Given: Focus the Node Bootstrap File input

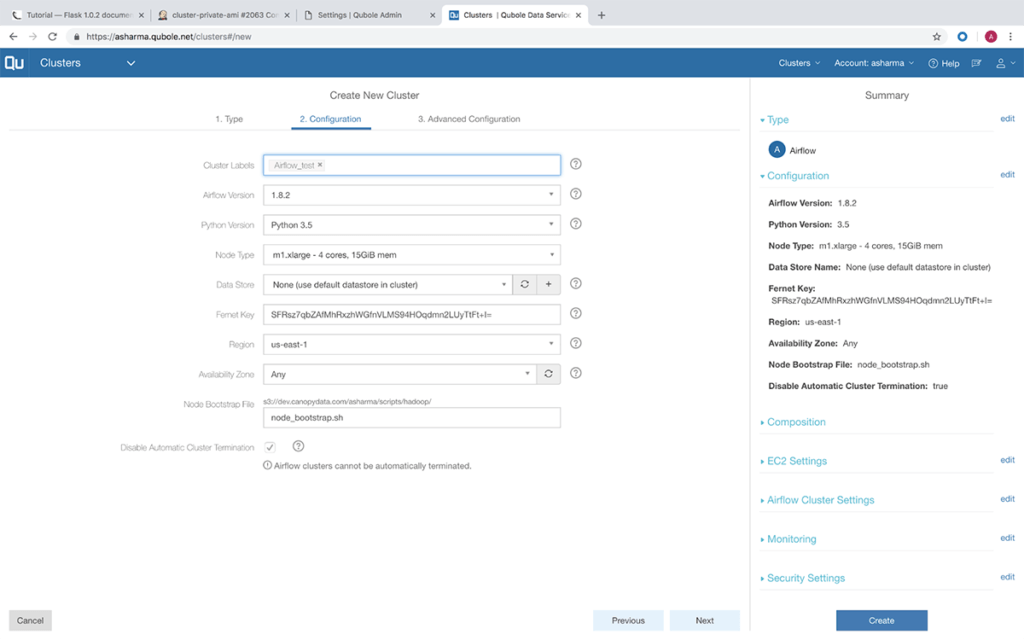Looking at the screenshot, I should point(411,417).
